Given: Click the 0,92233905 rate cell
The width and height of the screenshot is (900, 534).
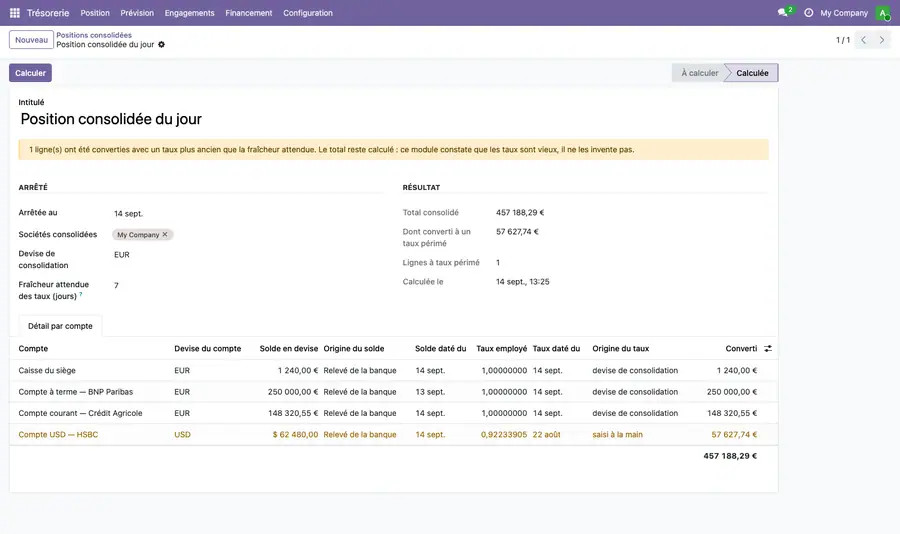Looking at the screenshot, I should [x=503, y=435].
